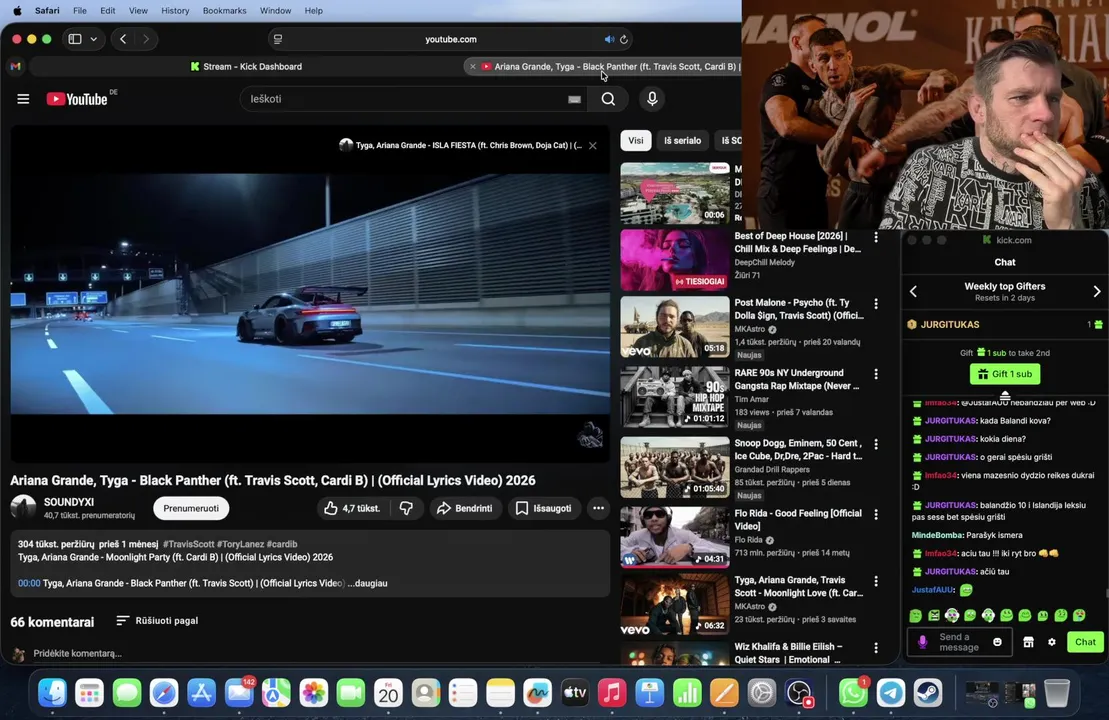Open Flo Rida - Good Feeling thumbnail
The width and height of the screenshot is (1109, 720).
click(x=675, y=538)
